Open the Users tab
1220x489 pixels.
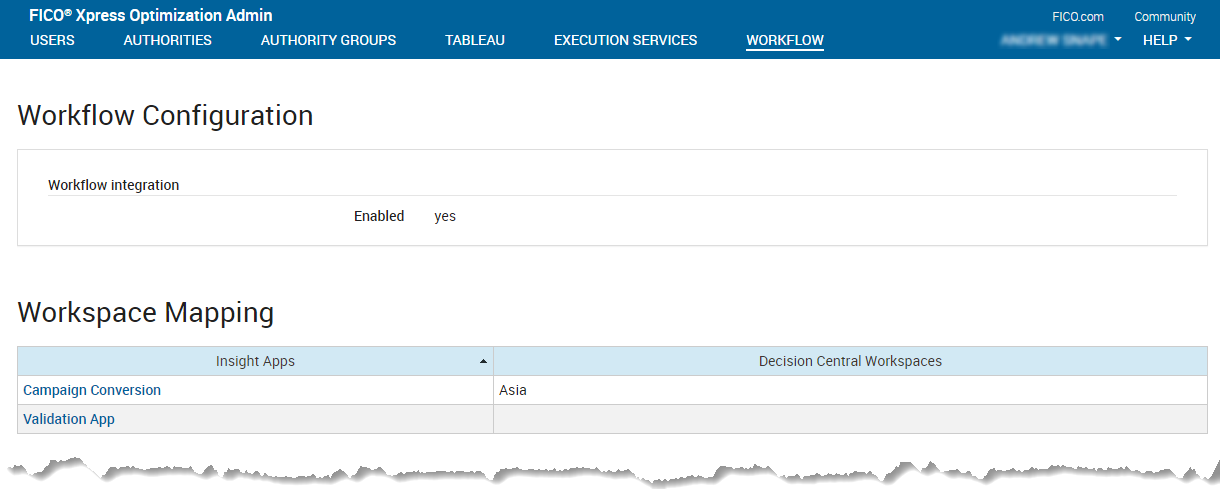pos(52,41)
